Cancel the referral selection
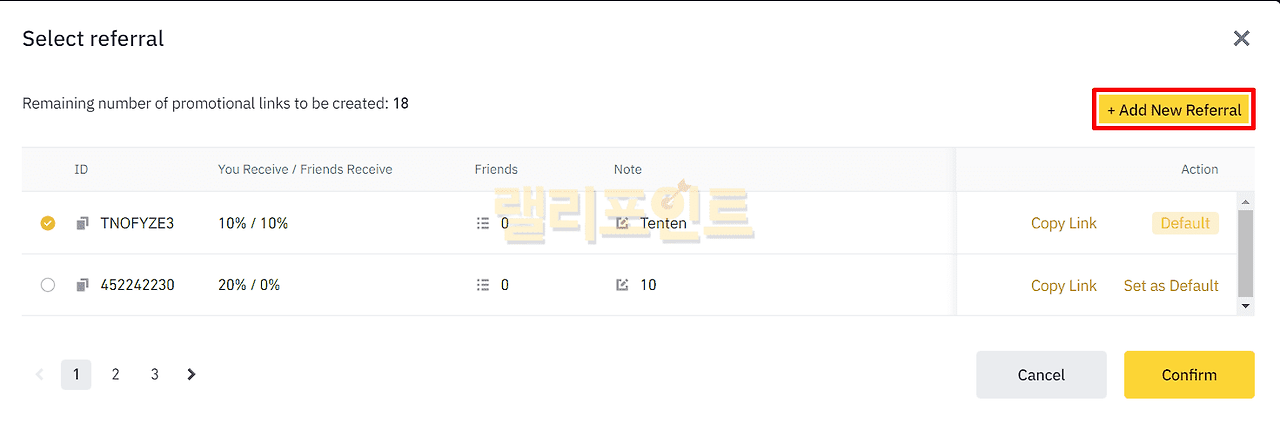The height and width of the screenshot is (429, 1280). 1041,376
